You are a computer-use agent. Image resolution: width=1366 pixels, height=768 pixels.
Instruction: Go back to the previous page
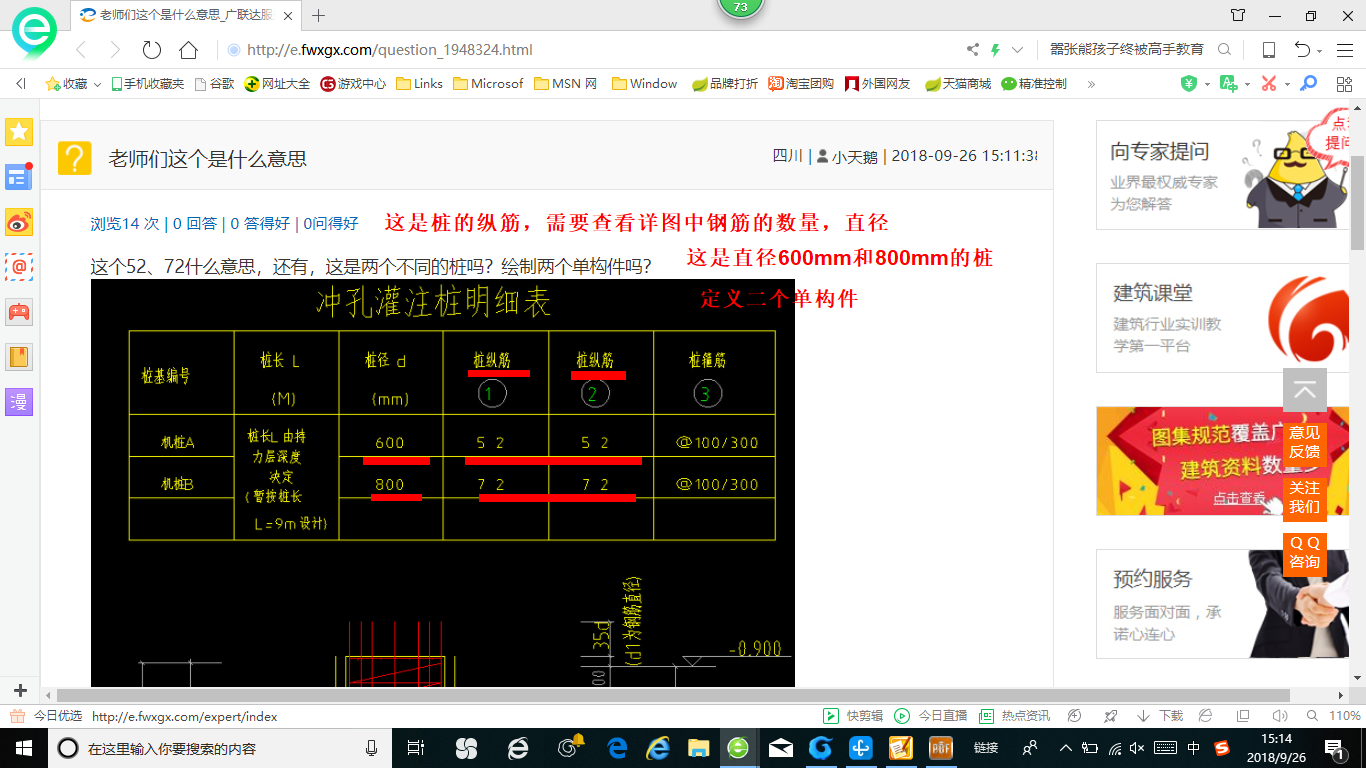coord(82,50)
